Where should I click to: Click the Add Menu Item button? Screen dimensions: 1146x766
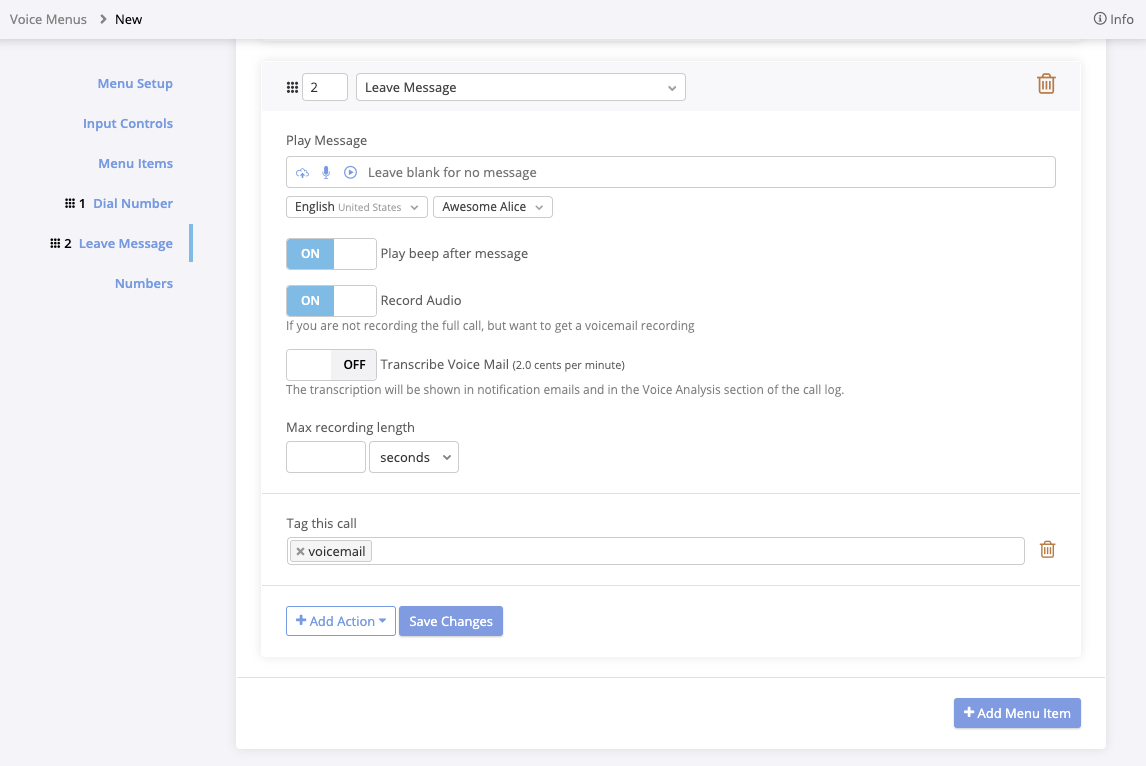[x=1017, y=713]
